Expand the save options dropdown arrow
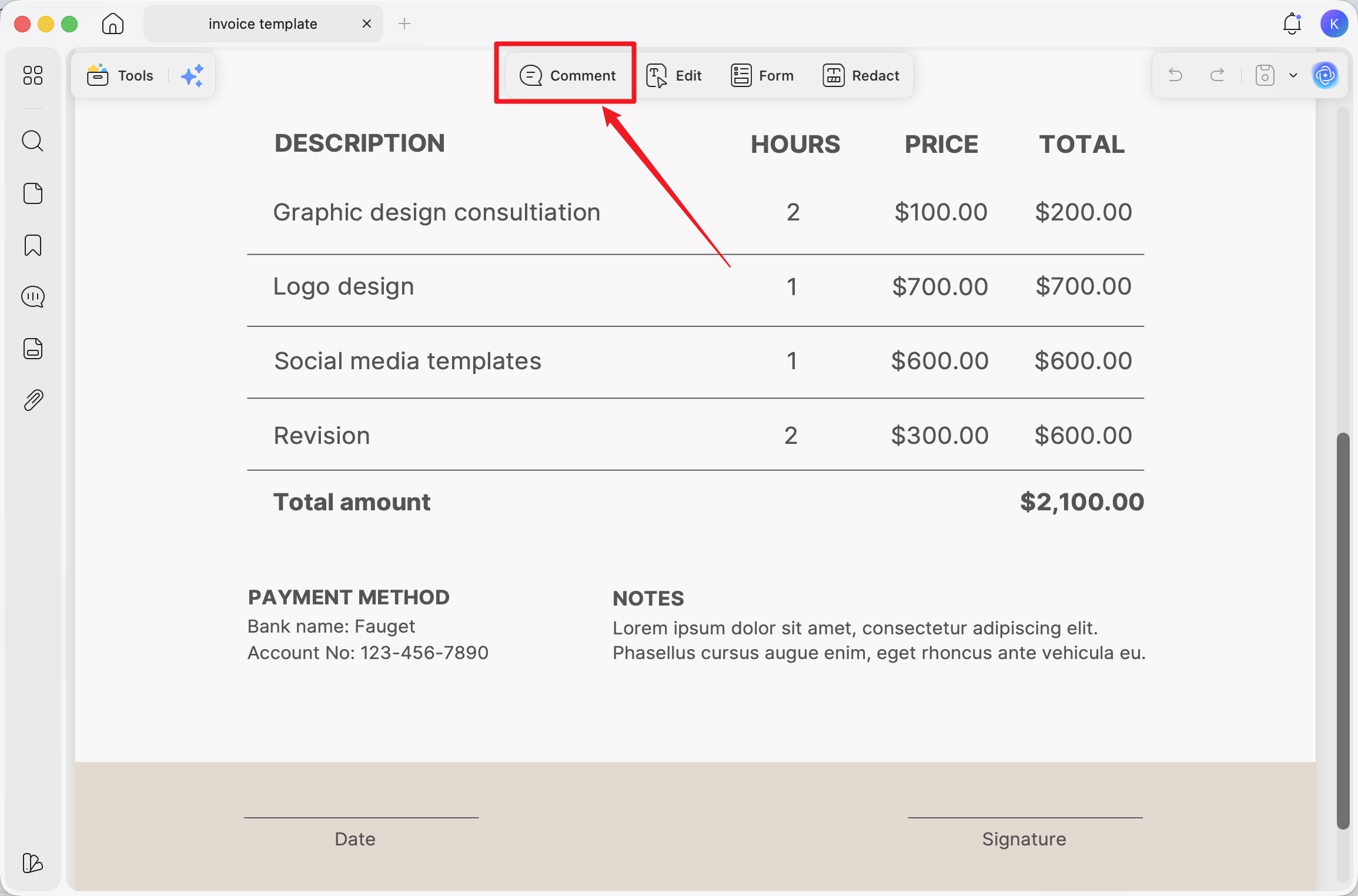The width and height of the screenshot is (1358, 896). tap(1293, 75)
